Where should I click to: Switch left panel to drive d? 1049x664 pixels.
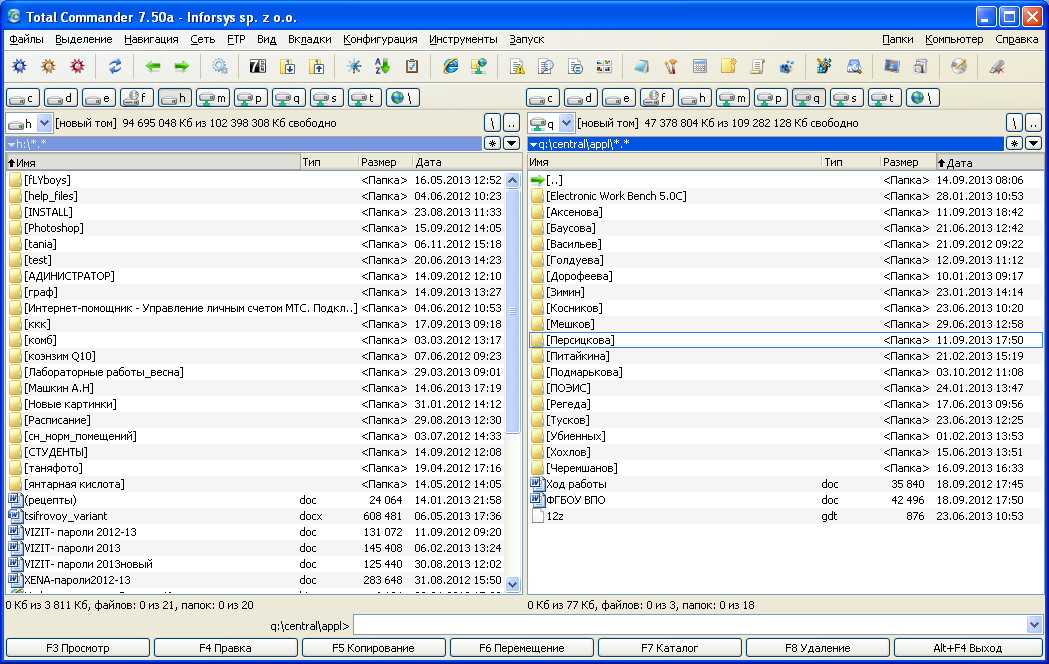(x=61, y=98)
